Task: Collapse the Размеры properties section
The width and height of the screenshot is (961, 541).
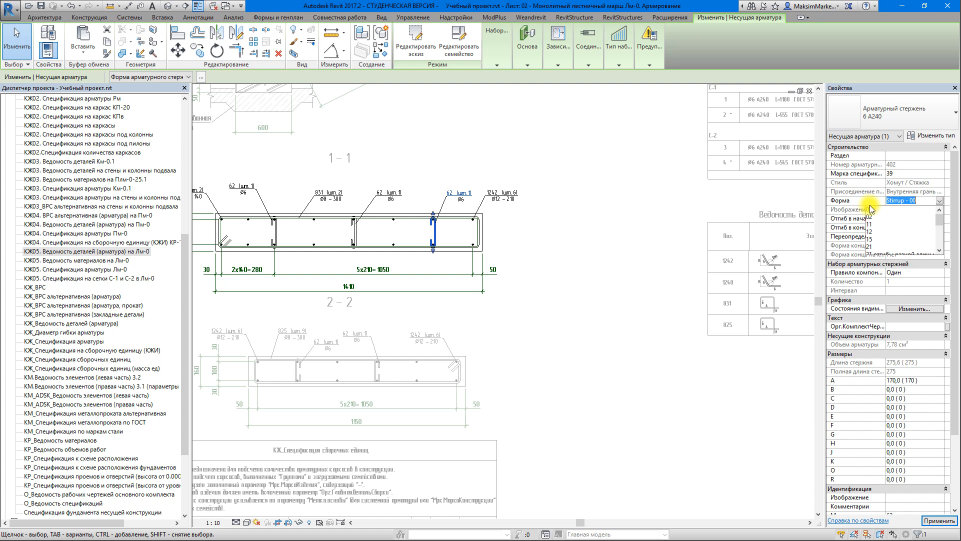Action: click(946, 354)
